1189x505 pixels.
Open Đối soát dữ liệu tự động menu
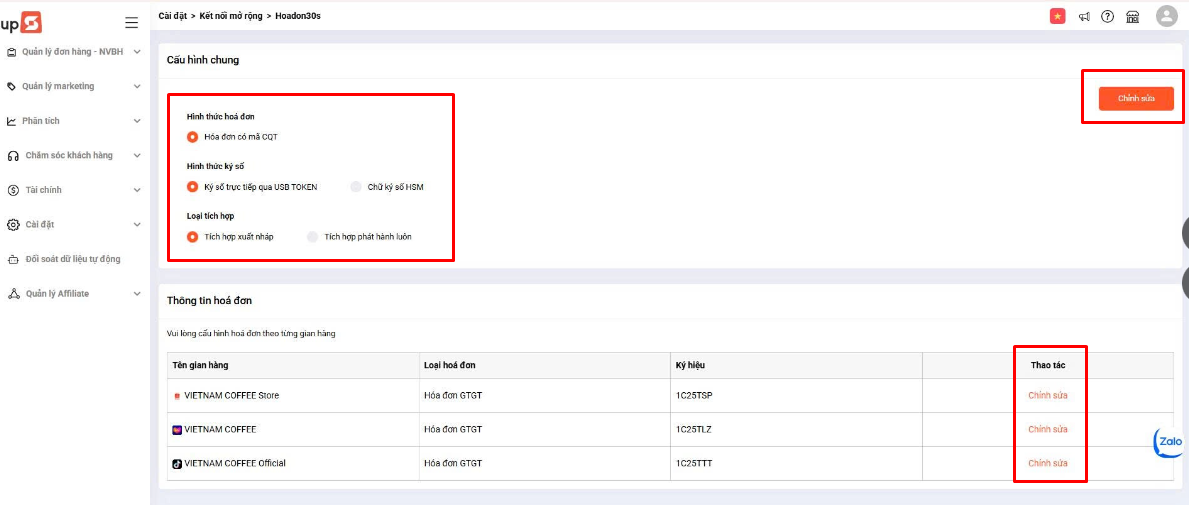pos(72,259)
